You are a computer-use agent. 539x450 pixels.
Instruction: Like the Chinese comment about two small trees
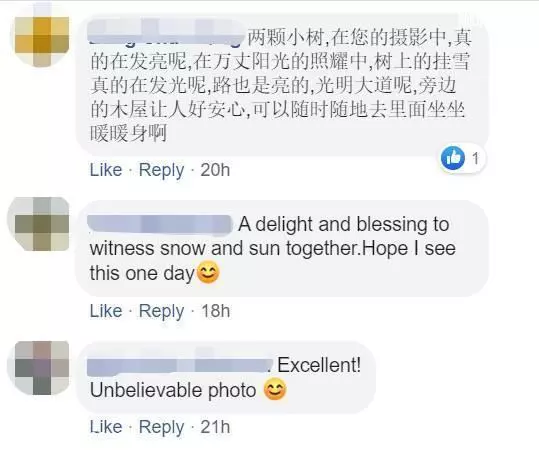pos(106,170)
